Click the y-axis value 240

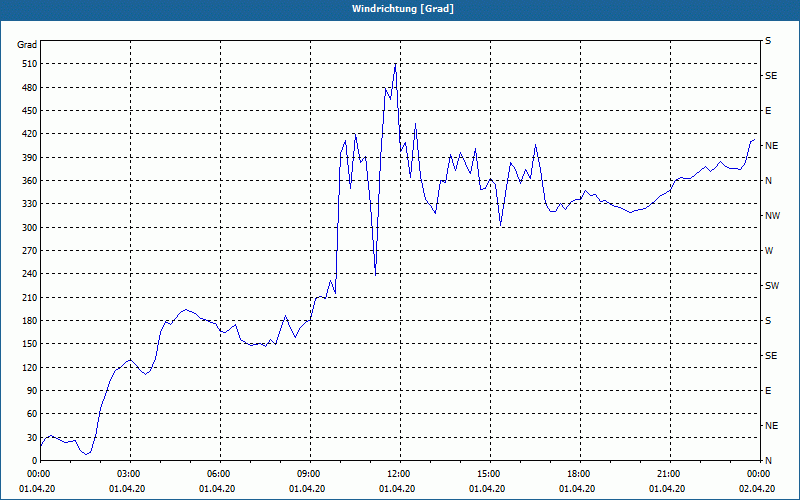[30, 274]
